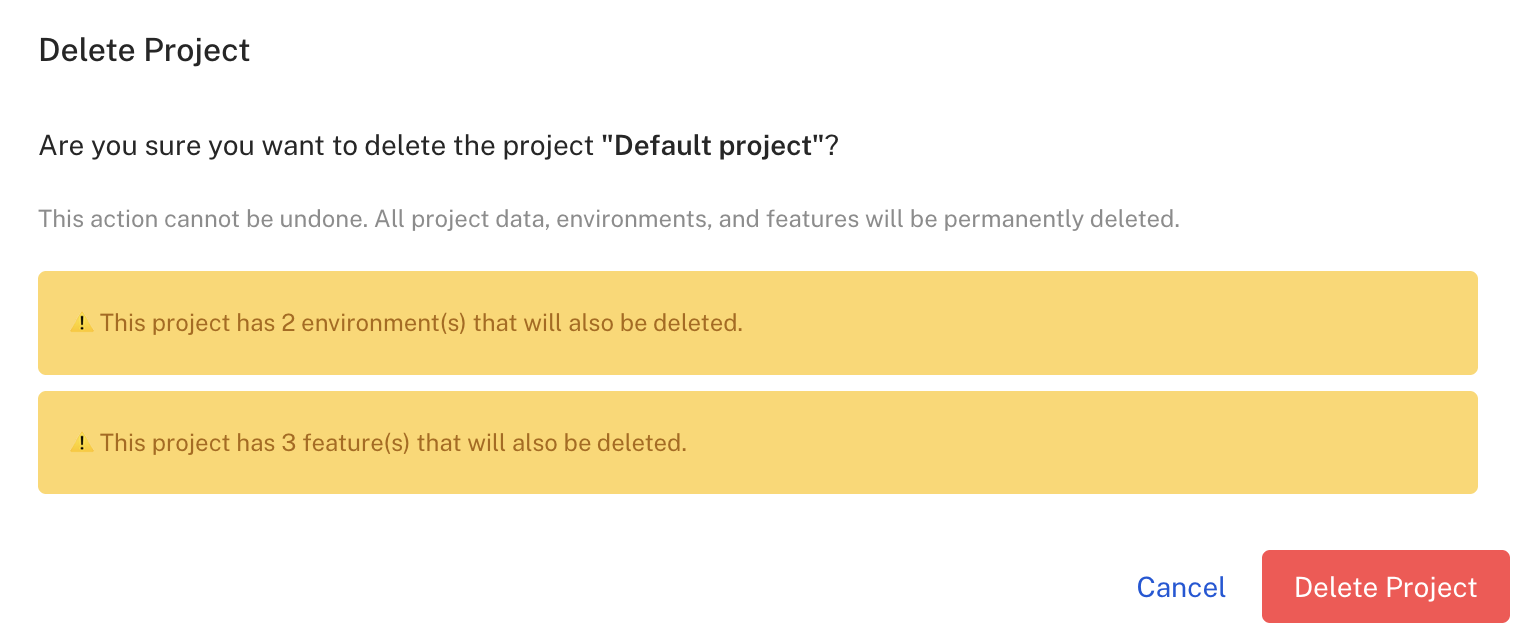This screenshot has width=1518, height=636.
Task: Click the confirmation question sentence
Action: [437, 145]
